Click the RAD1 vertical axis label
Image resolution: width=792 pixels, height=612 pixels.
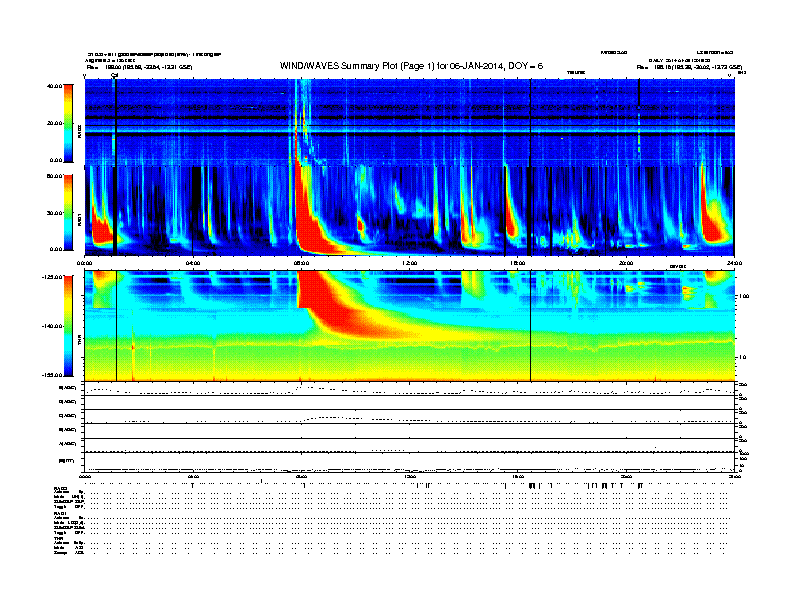(x=79, y=220)
